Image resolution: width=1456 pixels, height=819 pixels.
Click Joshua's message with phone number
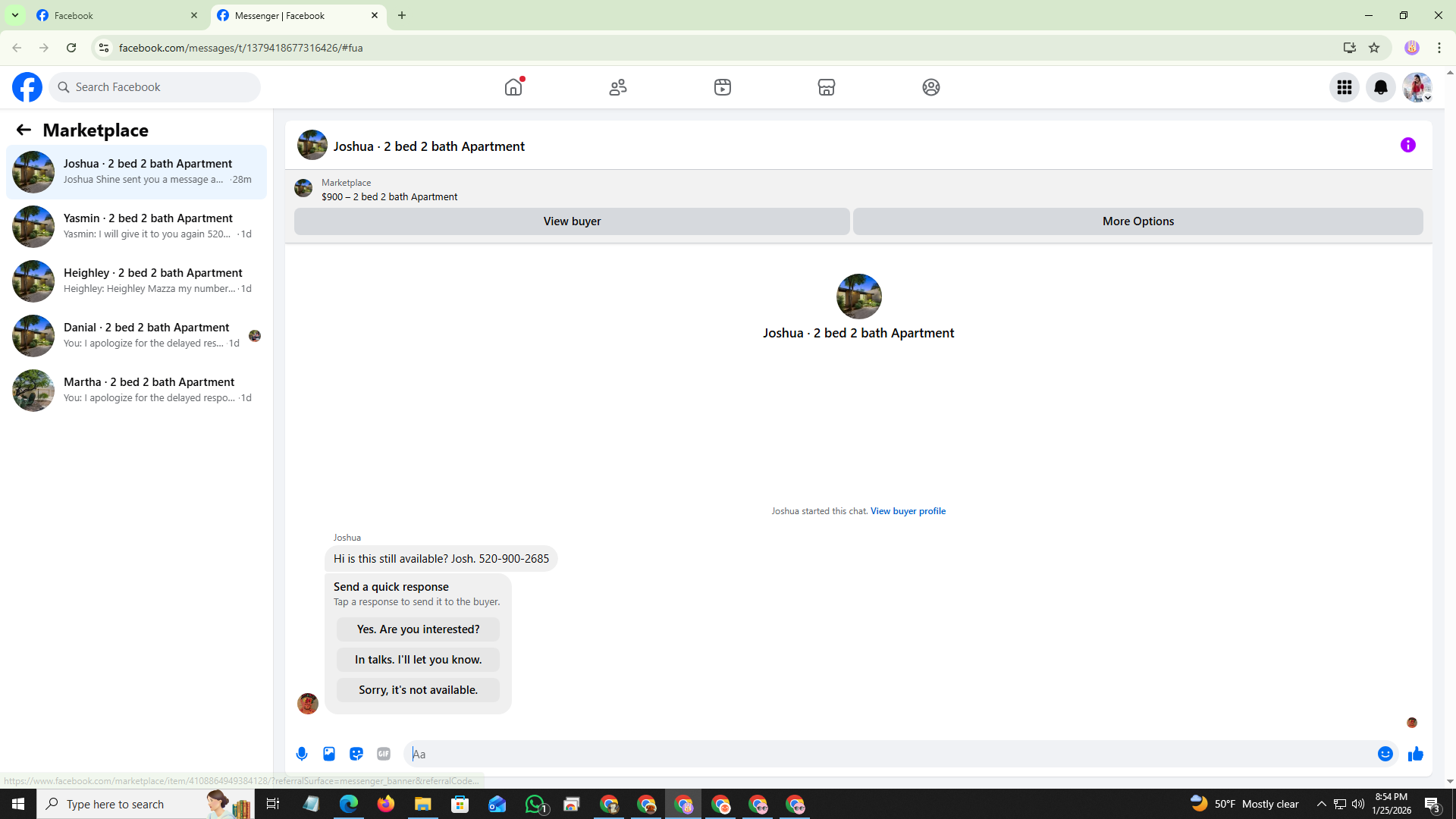tap(441, 559)
